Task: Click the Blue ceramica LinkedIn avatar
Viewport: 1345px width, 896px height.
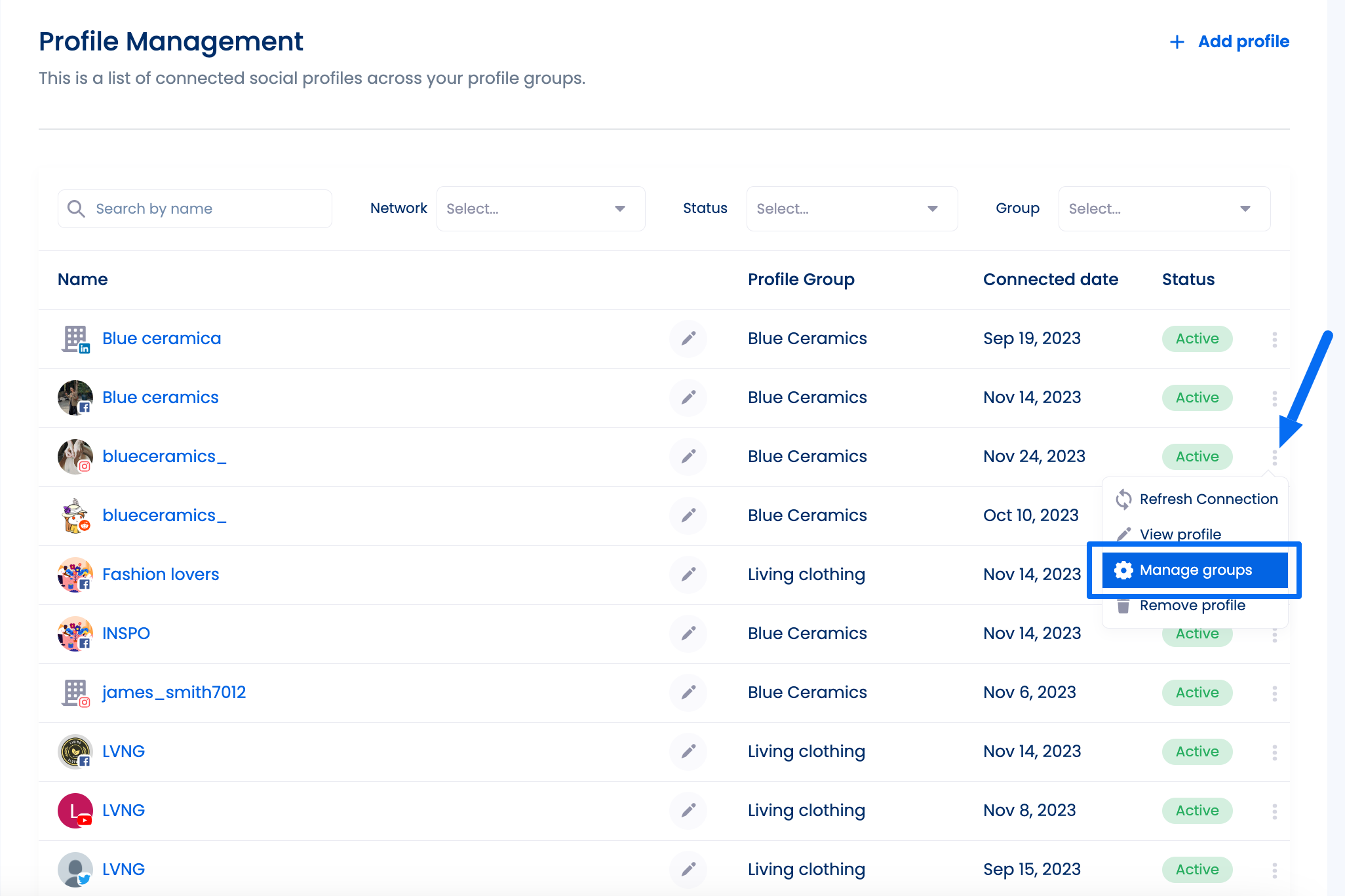Action: point(75,339)
